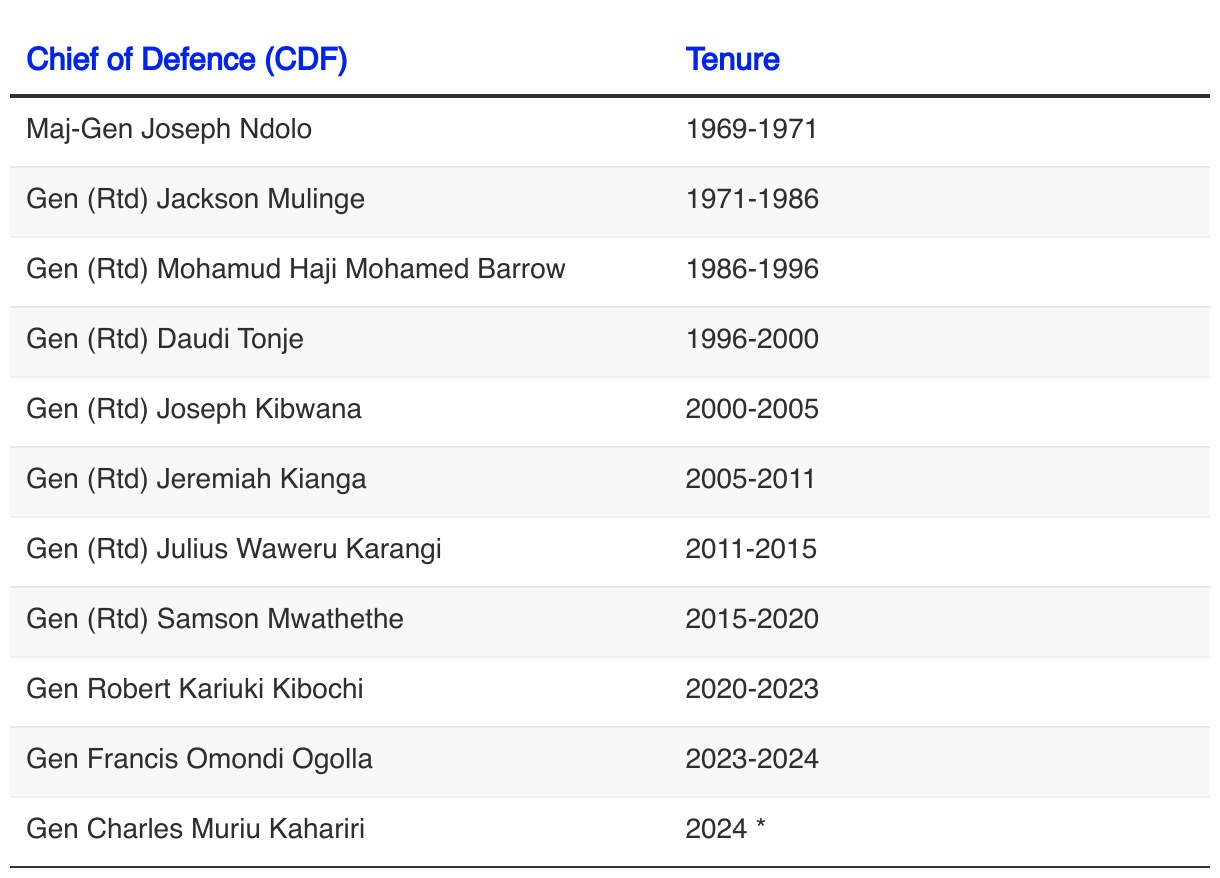Click the 1986-1996 tenure entry
Image resolution: width=1220 pixels, height=878 pixels.
(x=752, y=269)
